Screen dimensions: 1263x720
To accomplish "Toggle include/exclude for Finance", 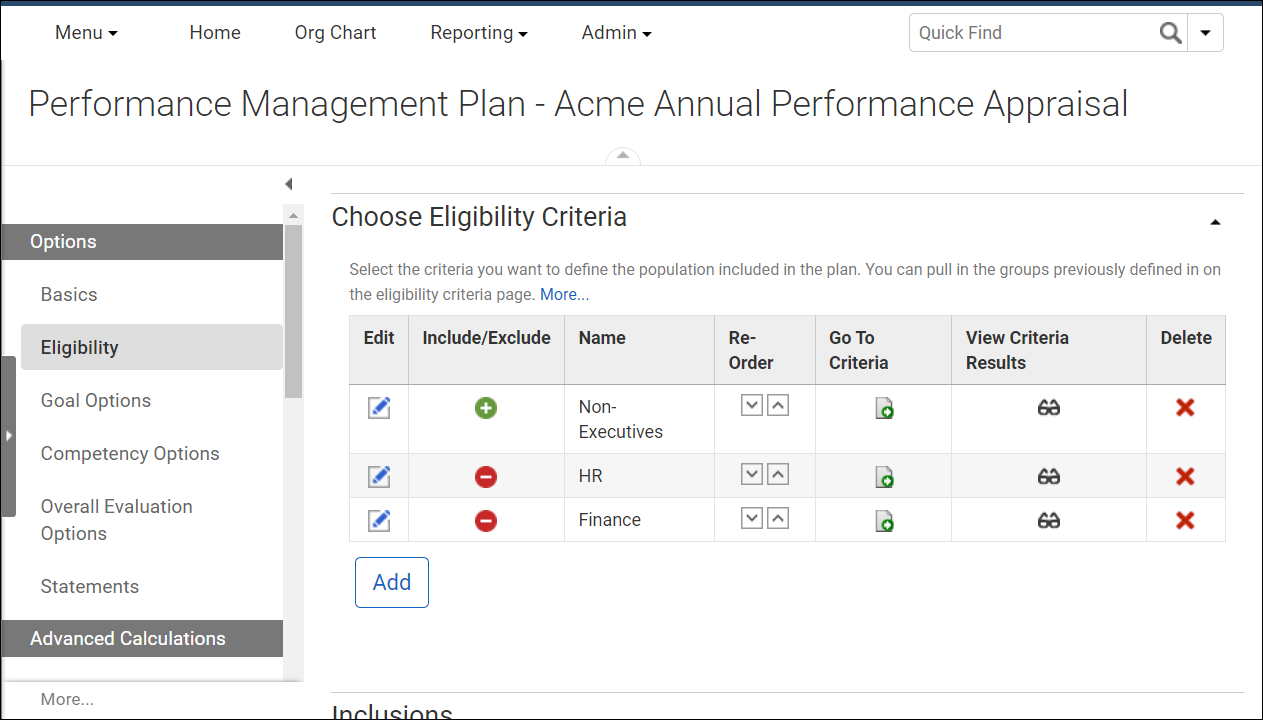I will tap(485, 520).
